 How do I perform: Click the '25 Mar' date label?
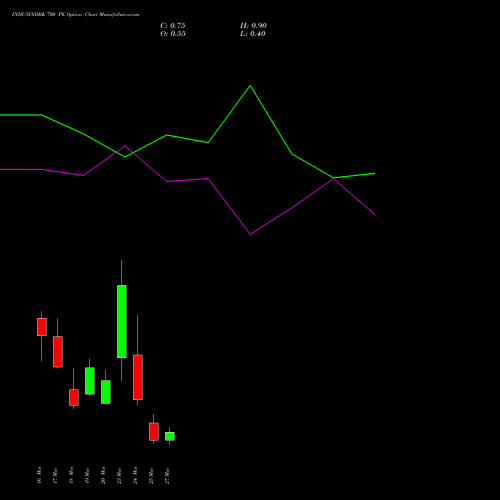coord(151,475)
